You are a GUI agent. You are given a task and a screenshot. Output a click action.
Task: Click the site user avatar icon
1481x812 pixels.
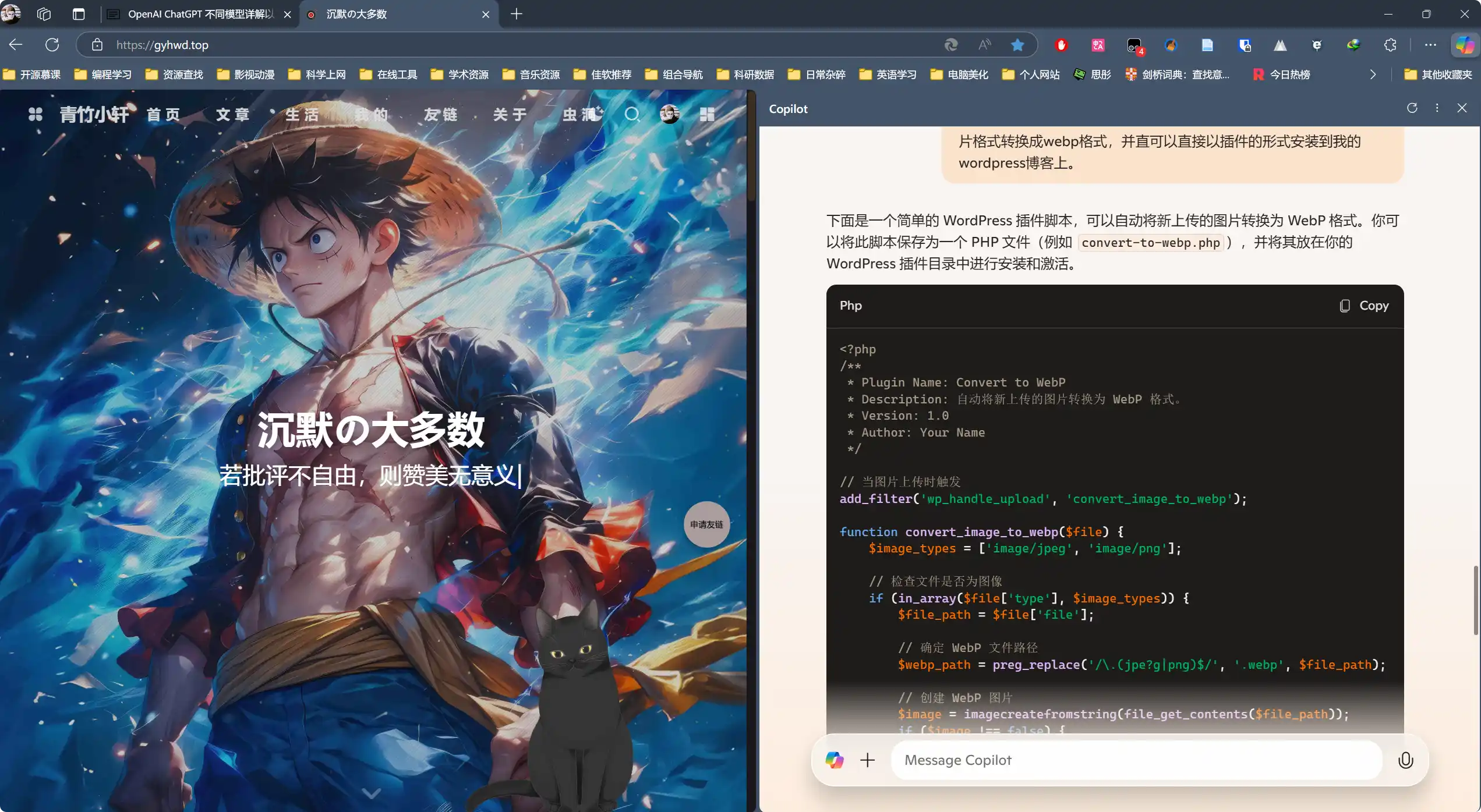(670, 114)
